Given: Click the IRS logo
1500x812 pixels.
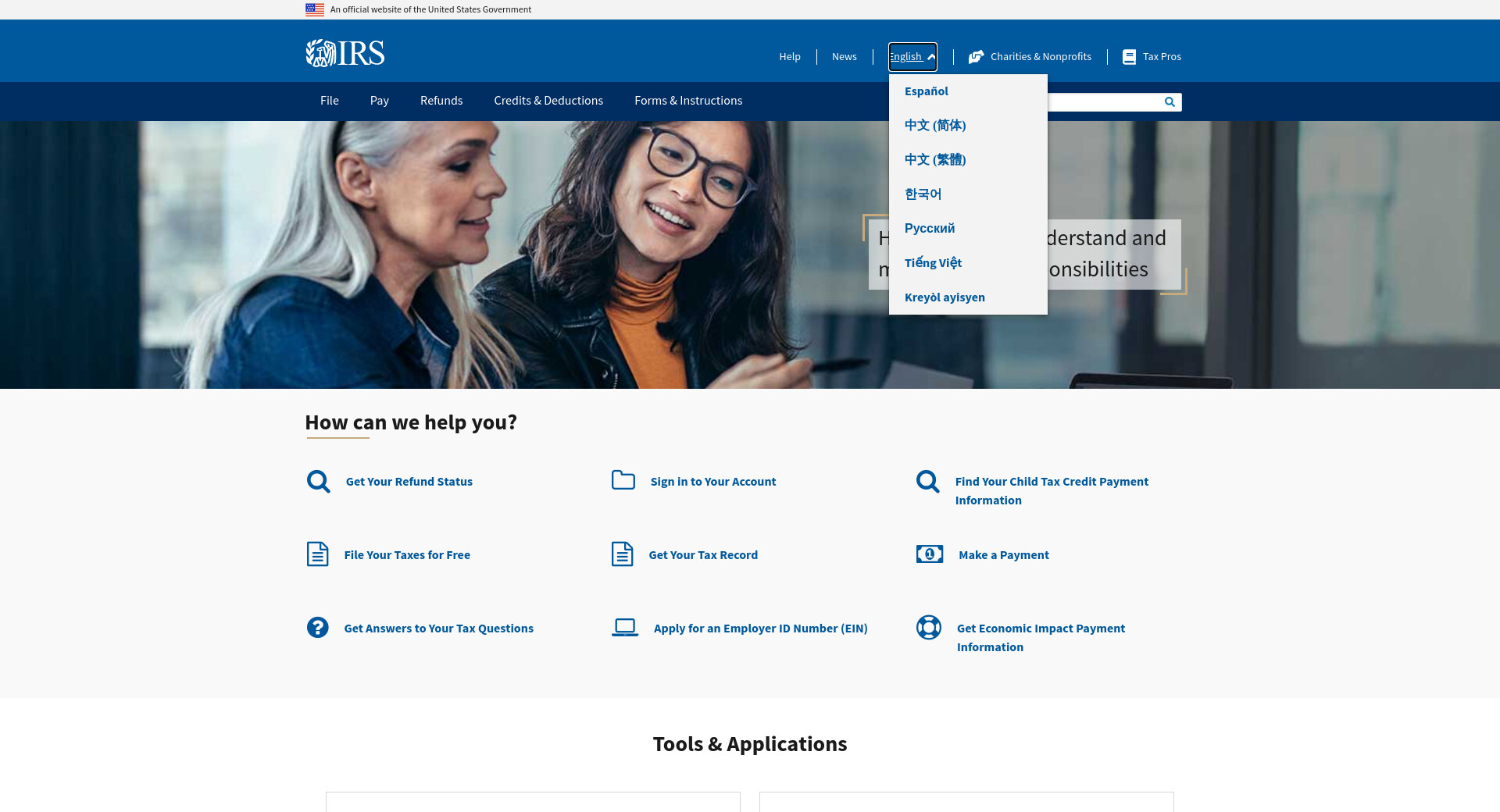Looking at the screenshot, I should point(345,54).
